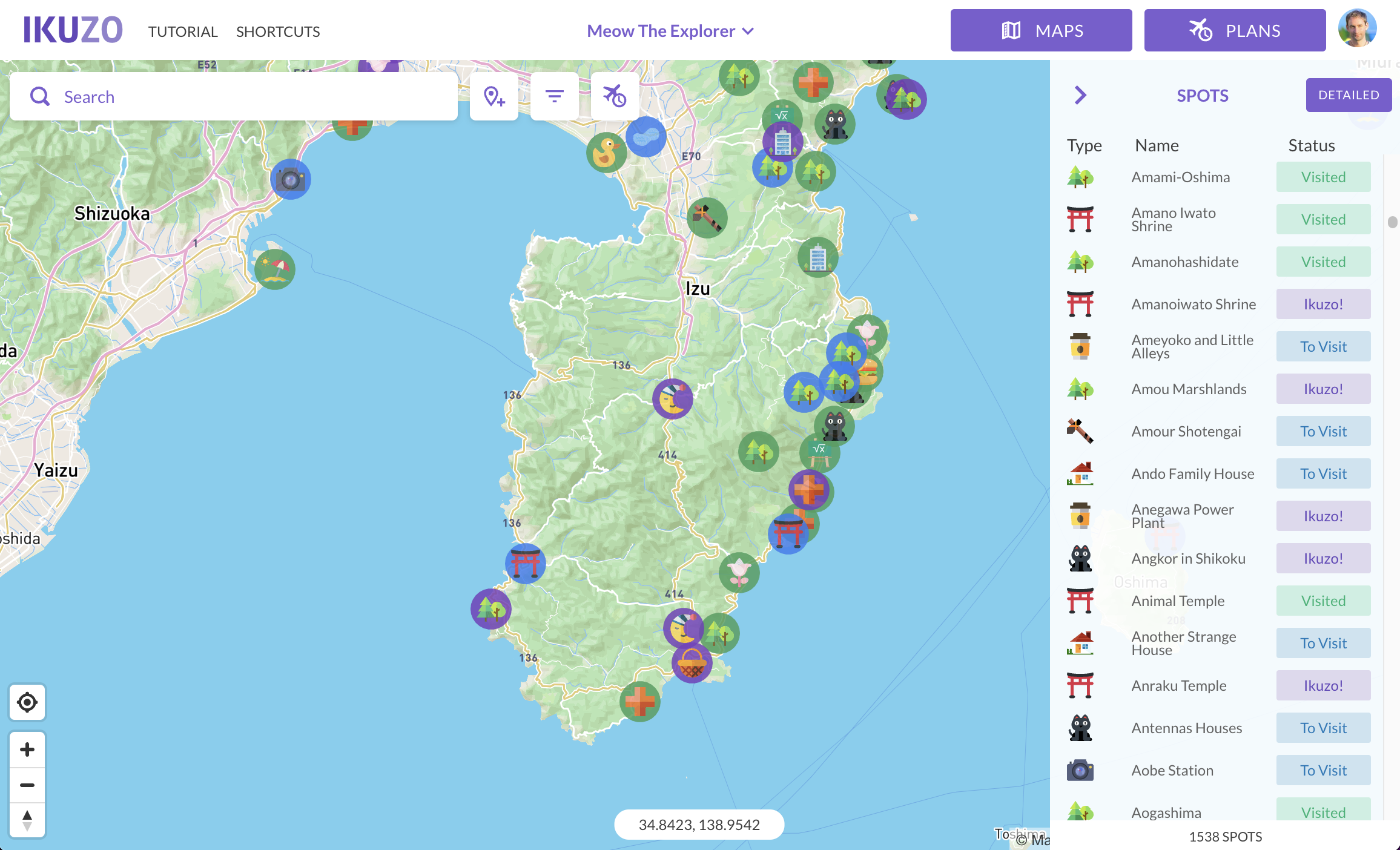This screenshot has width=1400, height=850.
Task: Switch spots list to DETAILED view
Action: coord(1349,95)
